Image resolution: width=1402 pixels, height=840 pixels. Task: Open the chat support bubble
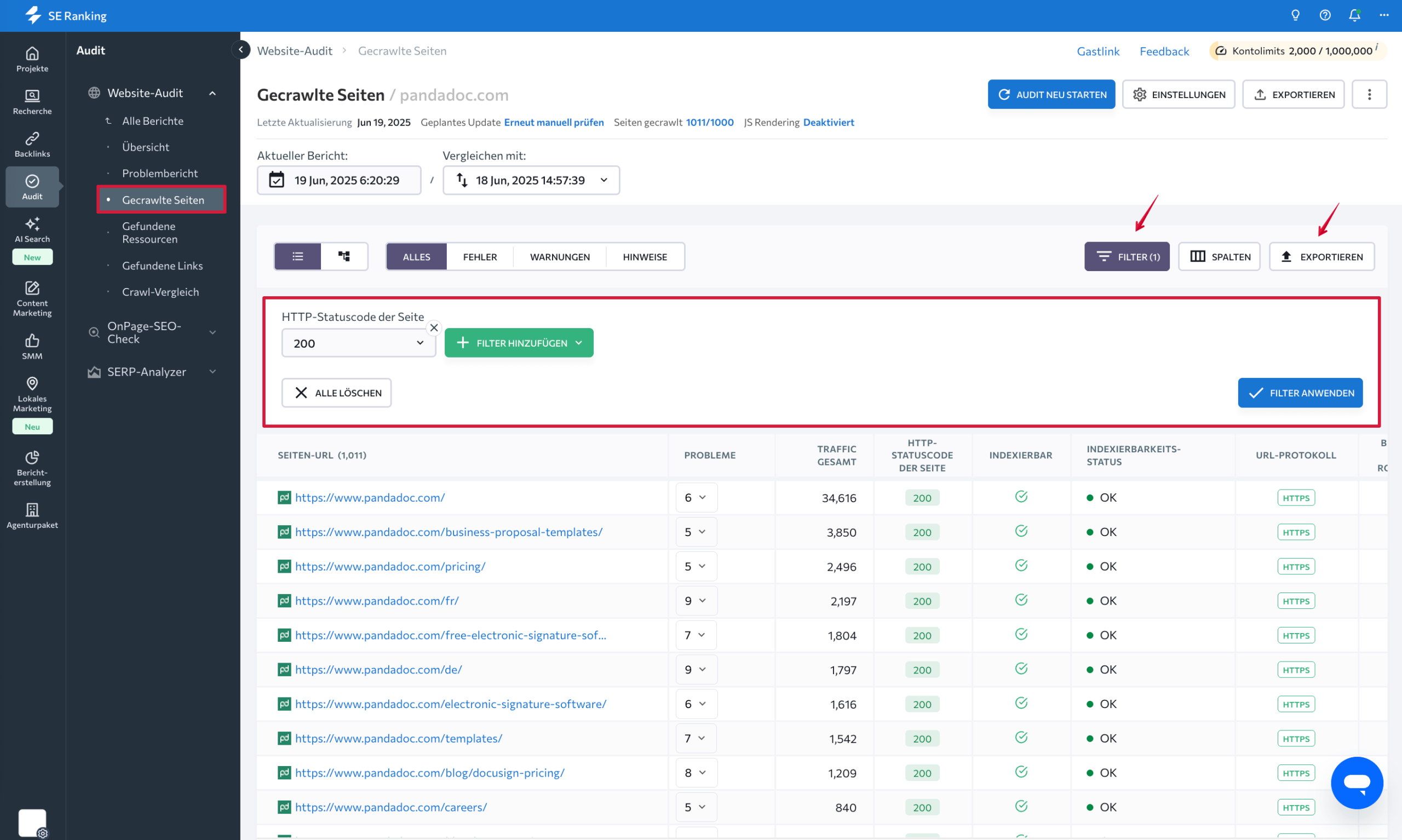pos(1357,783)
